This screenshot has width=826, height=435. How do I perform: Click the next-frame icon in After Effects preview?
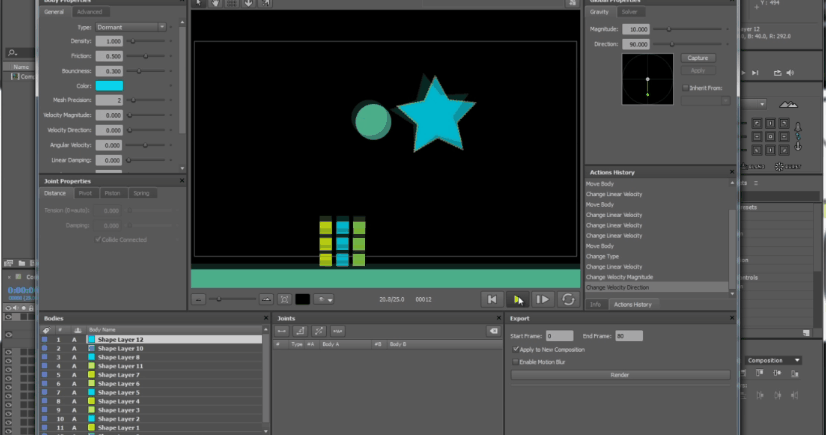[755, 73]
